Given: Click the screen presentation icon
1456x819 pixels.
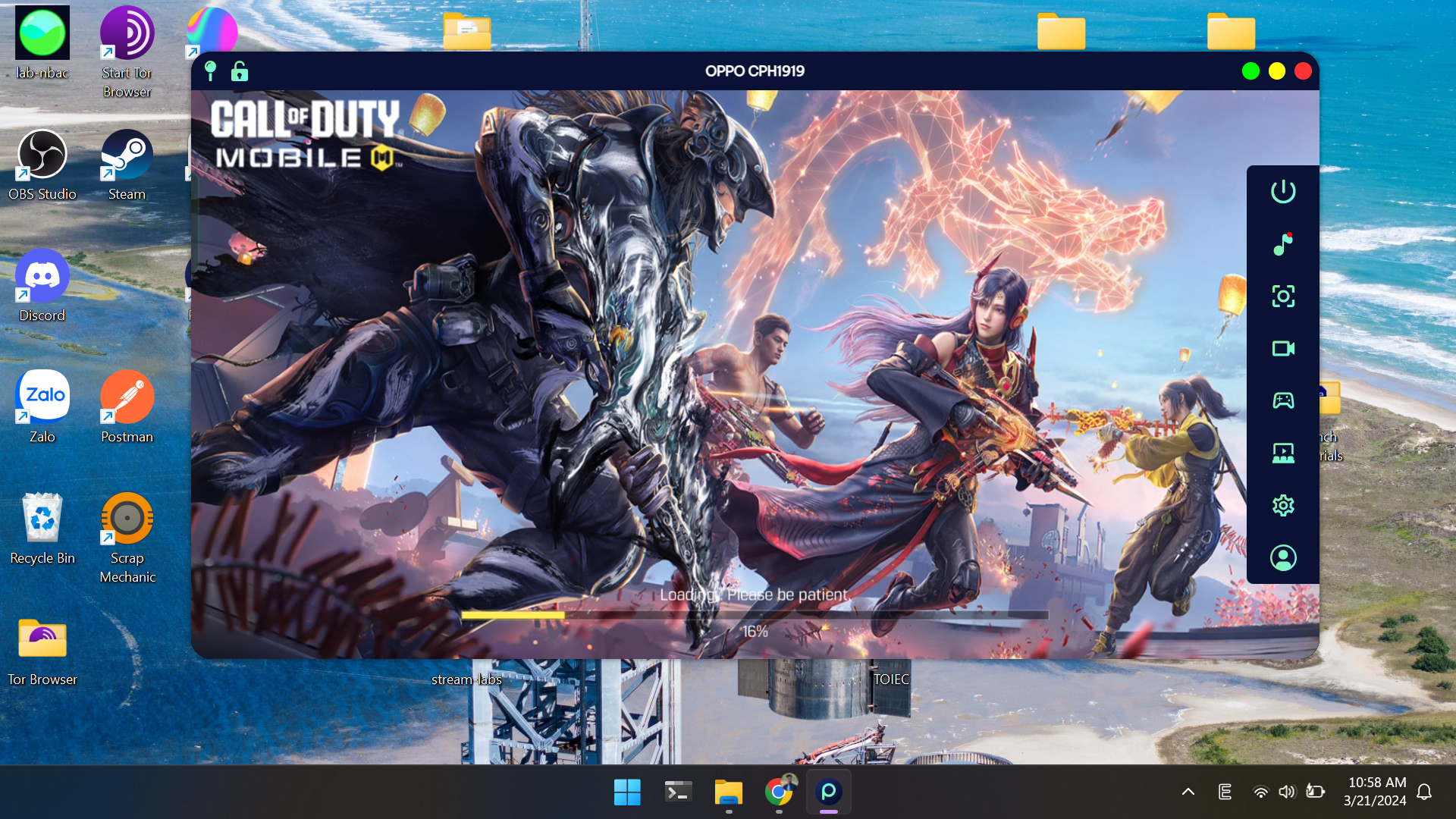Looking at the screenshot, I should point(1283,453).
